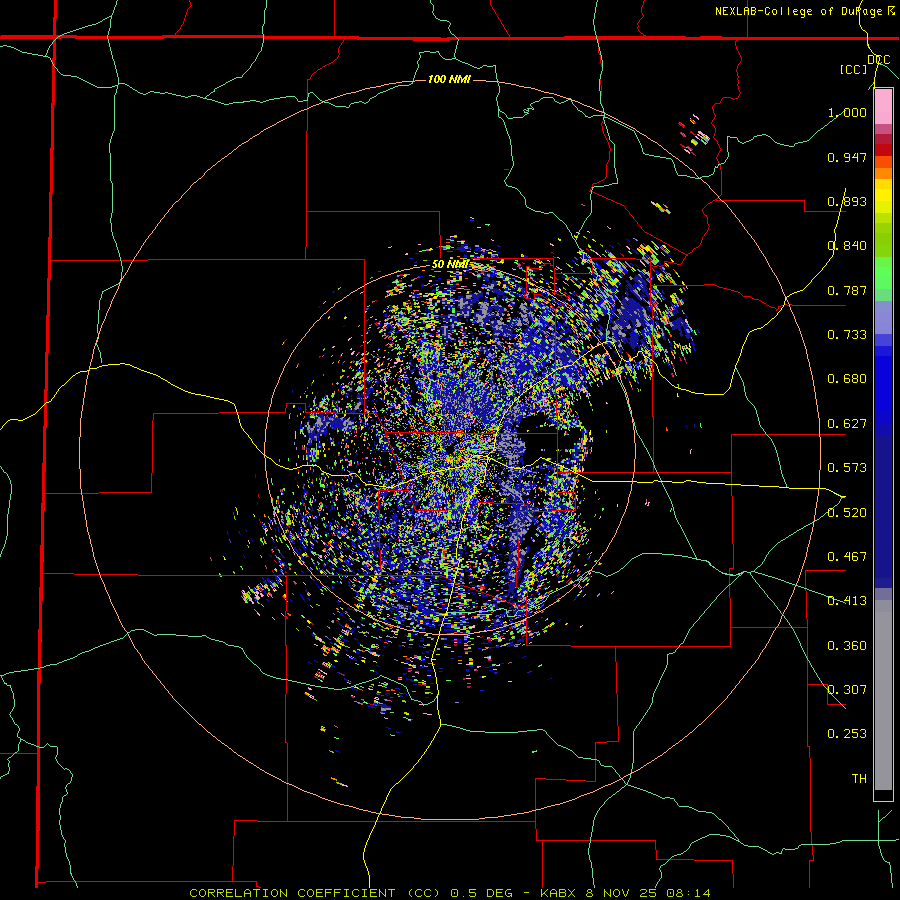
Task: Click the 1.000 scale value
Action: (847, 112)
